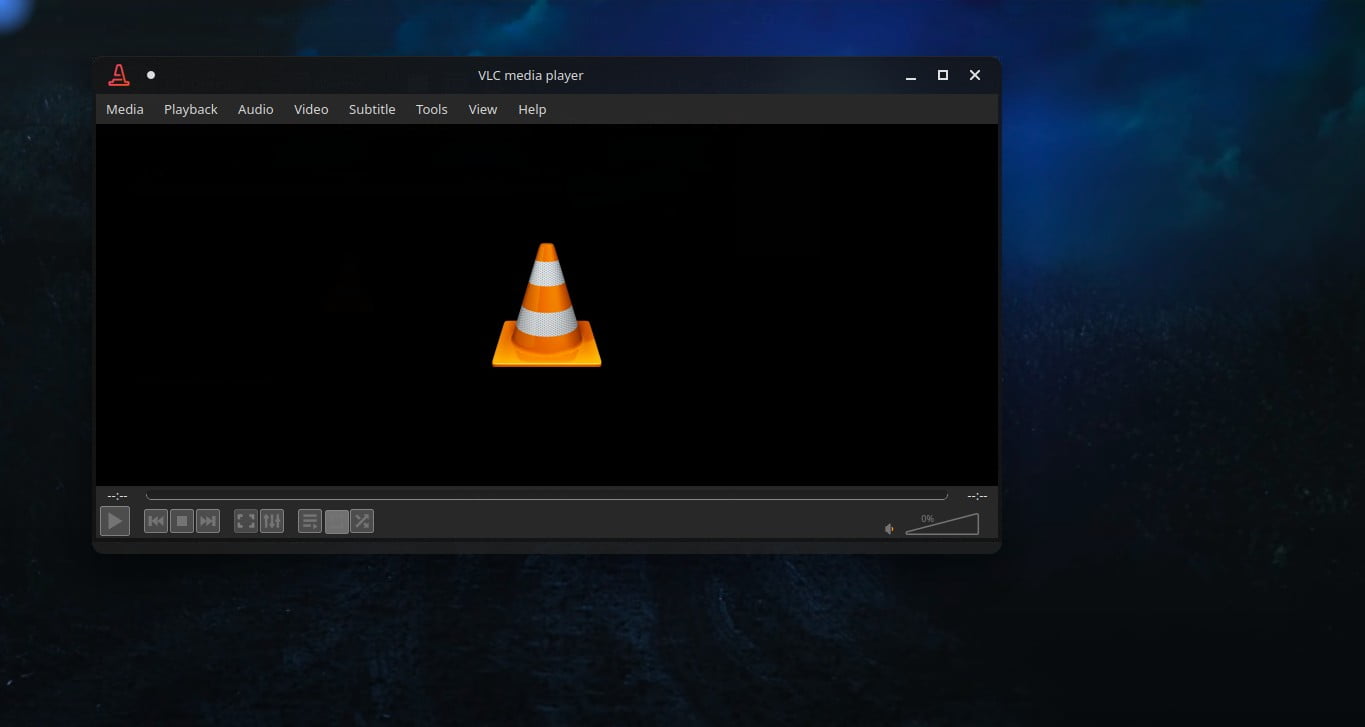1365x727 pixels.
Task: Maximize the VLC media player window
Action: [942, 75]
